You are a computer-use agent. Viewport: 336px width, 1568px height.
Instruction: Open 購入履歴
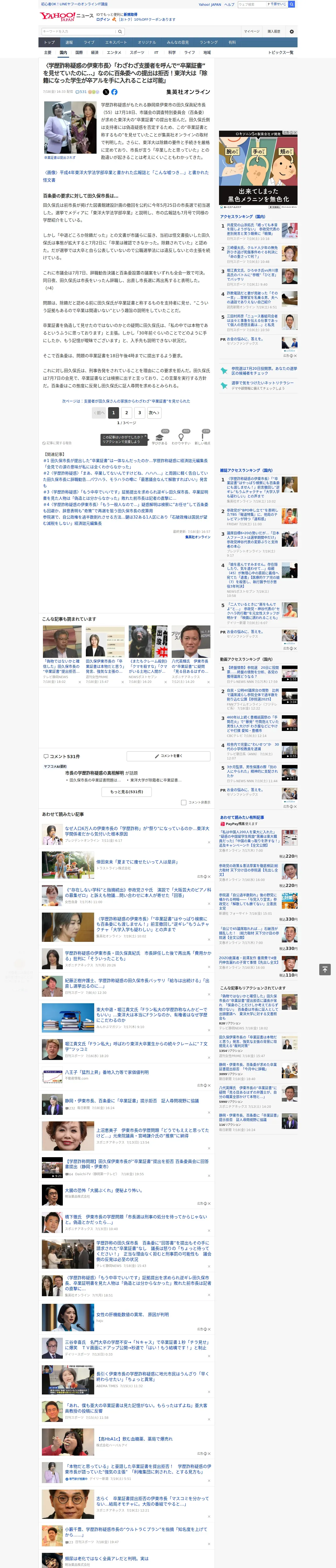click(x=274, y=32)
